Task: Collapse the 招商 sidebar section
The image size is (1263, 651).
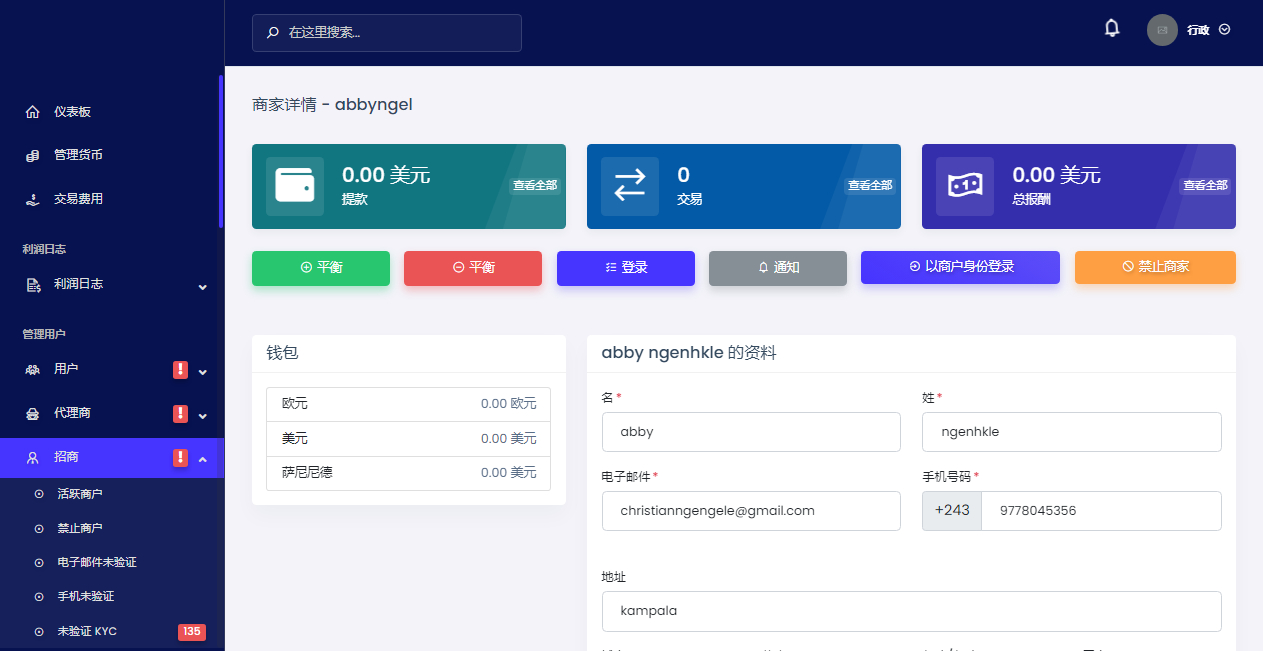Action: point(202,459)
